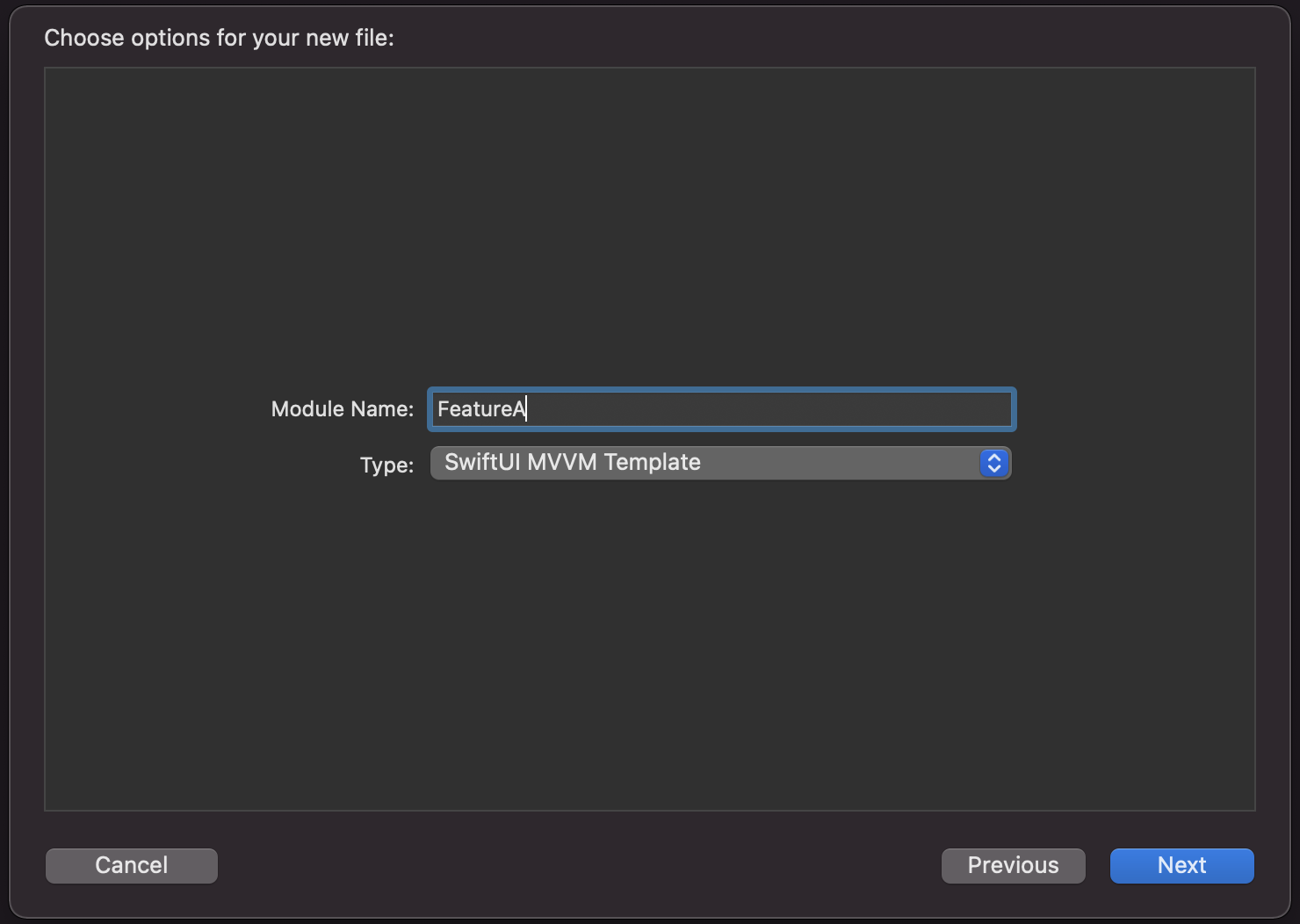Click the FeatureA text in the field
Screen dimensions: 1300x924
(480, 409)
